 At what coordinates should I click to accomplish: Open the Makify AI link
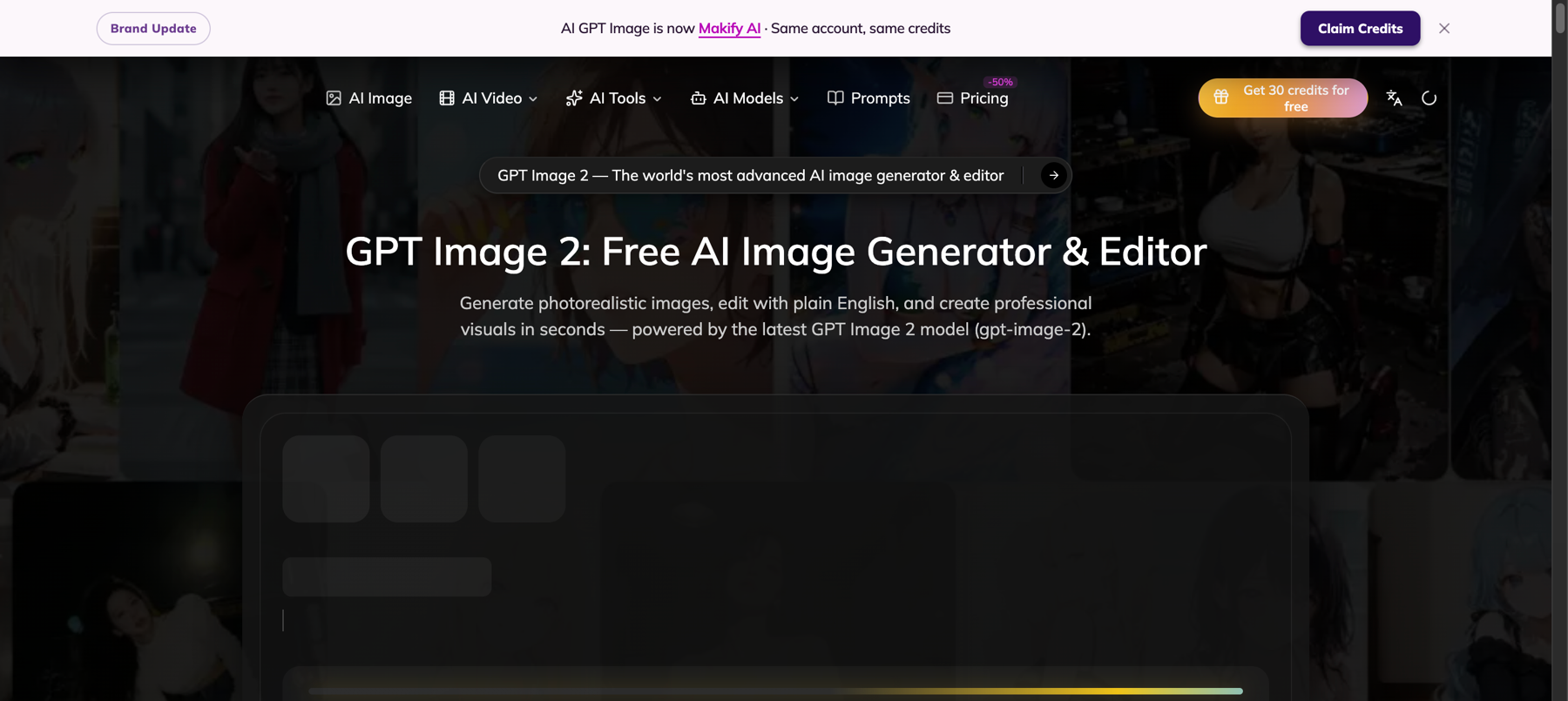point(729,29)
